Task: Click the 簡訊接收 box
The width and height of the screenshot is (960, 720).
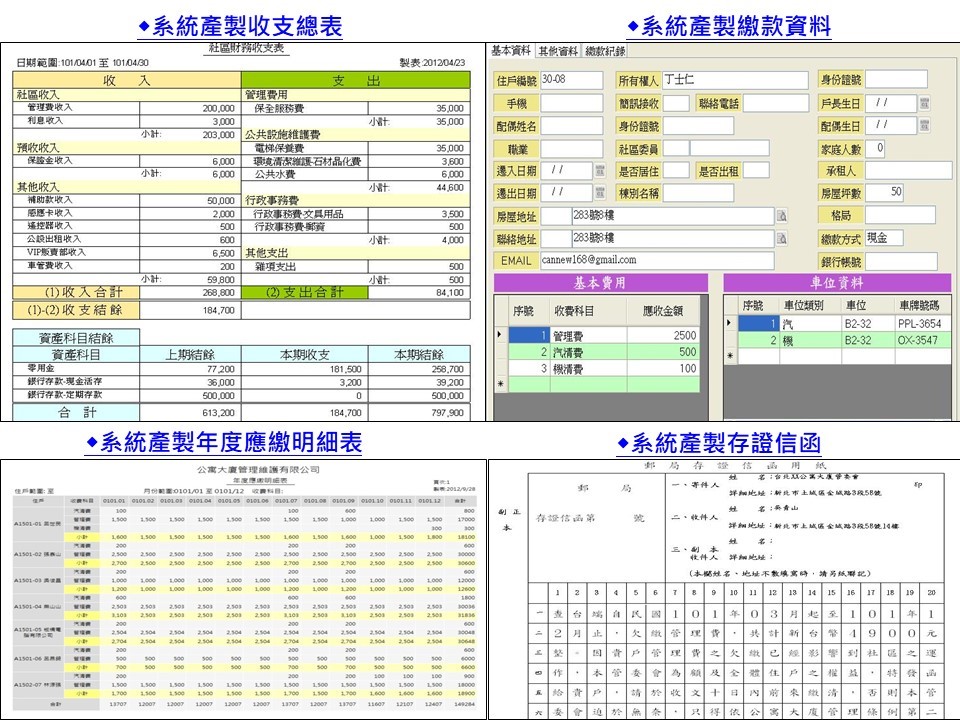Action: 676,103
